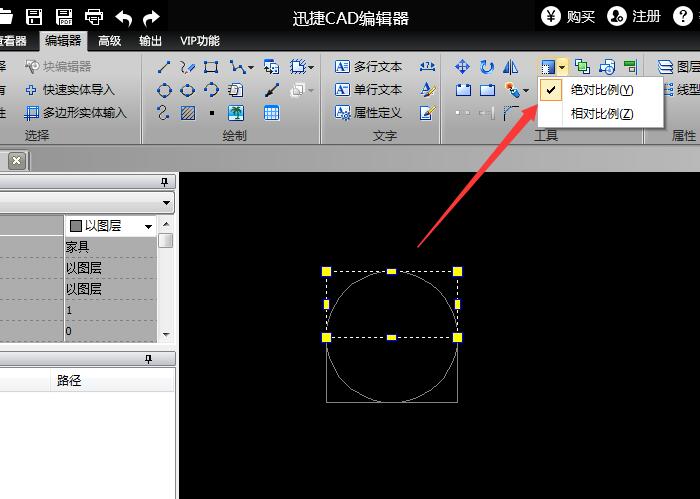Click the Save icon in the title bar

coord(34,16)
